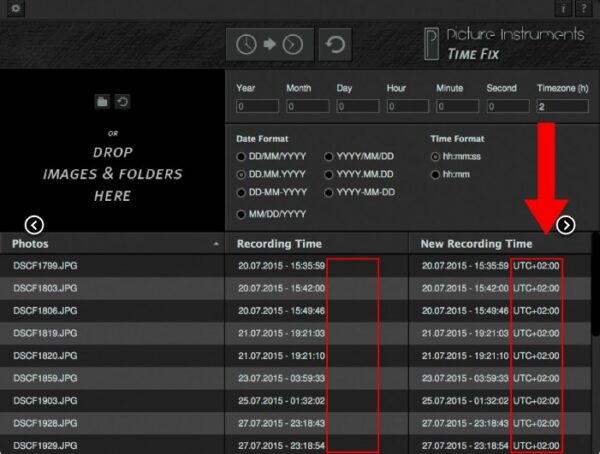Select photo DSCF1806.JPG

(45, 310)
